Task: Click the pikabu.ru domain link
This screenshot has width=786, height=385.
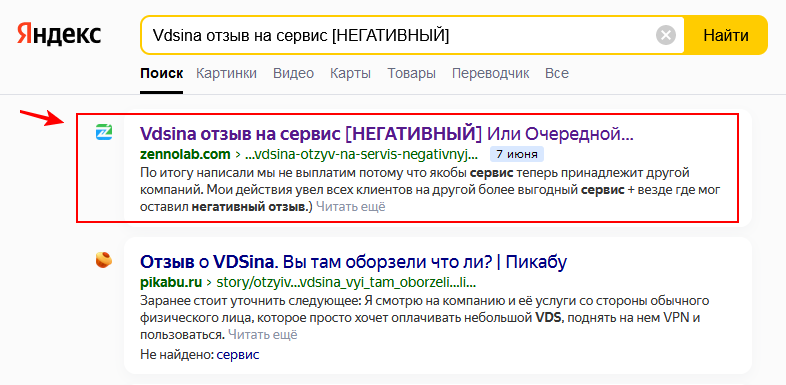Action: (171, 282)
